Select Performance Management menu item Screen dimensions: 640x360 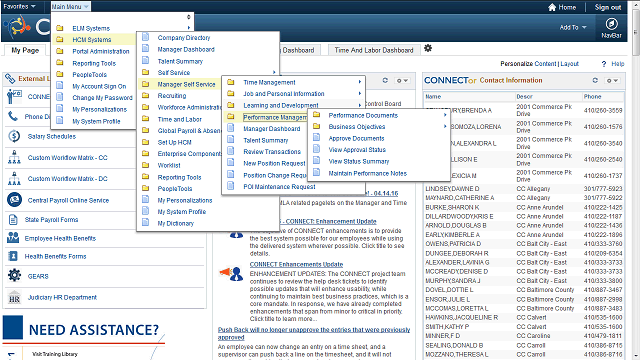point(276,117)
